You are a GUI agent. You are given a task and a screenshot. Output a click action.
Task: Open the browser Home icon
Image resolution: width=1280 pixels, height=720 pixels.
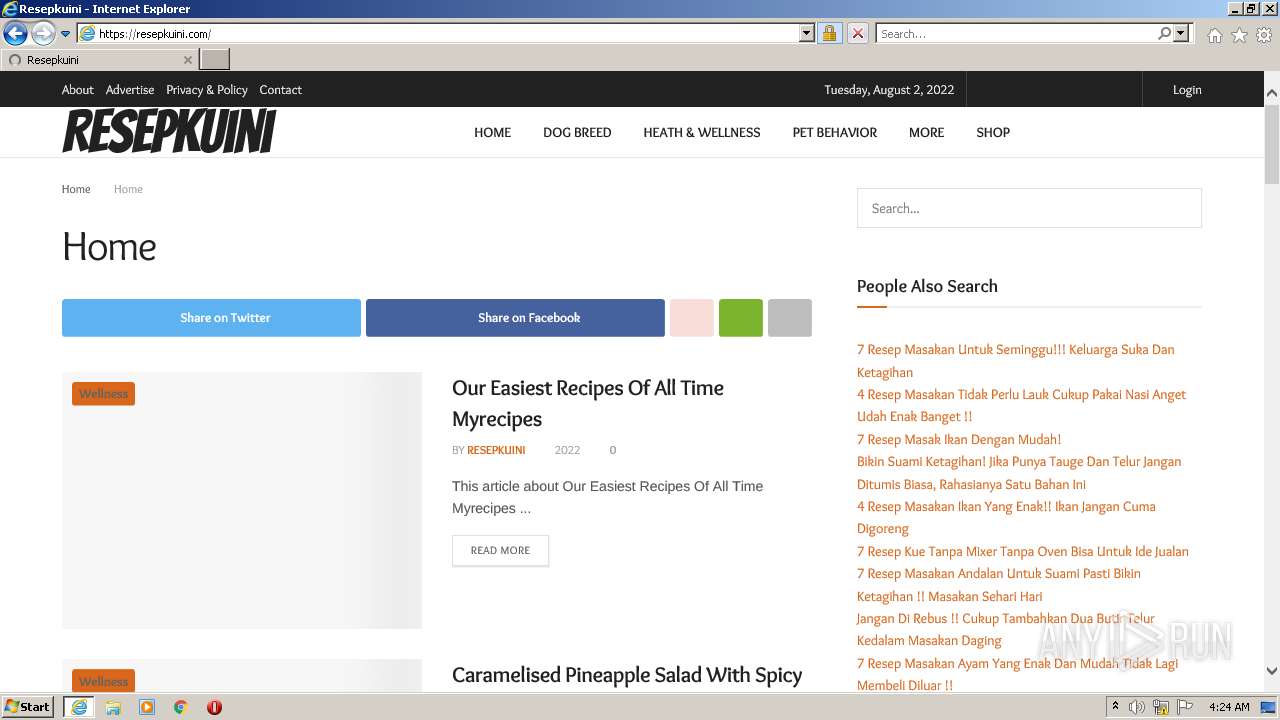click(1214, 35)
